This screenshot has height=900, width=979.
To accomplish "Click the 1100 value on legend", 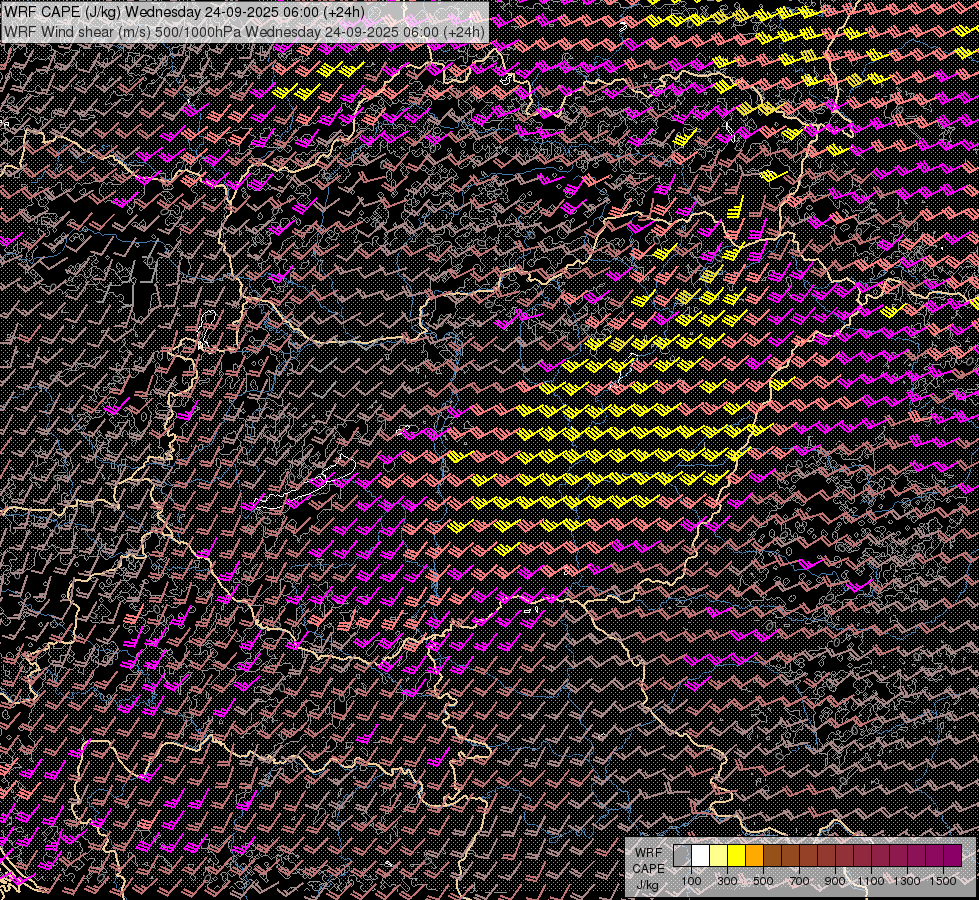I will click(x=871, y=880).
